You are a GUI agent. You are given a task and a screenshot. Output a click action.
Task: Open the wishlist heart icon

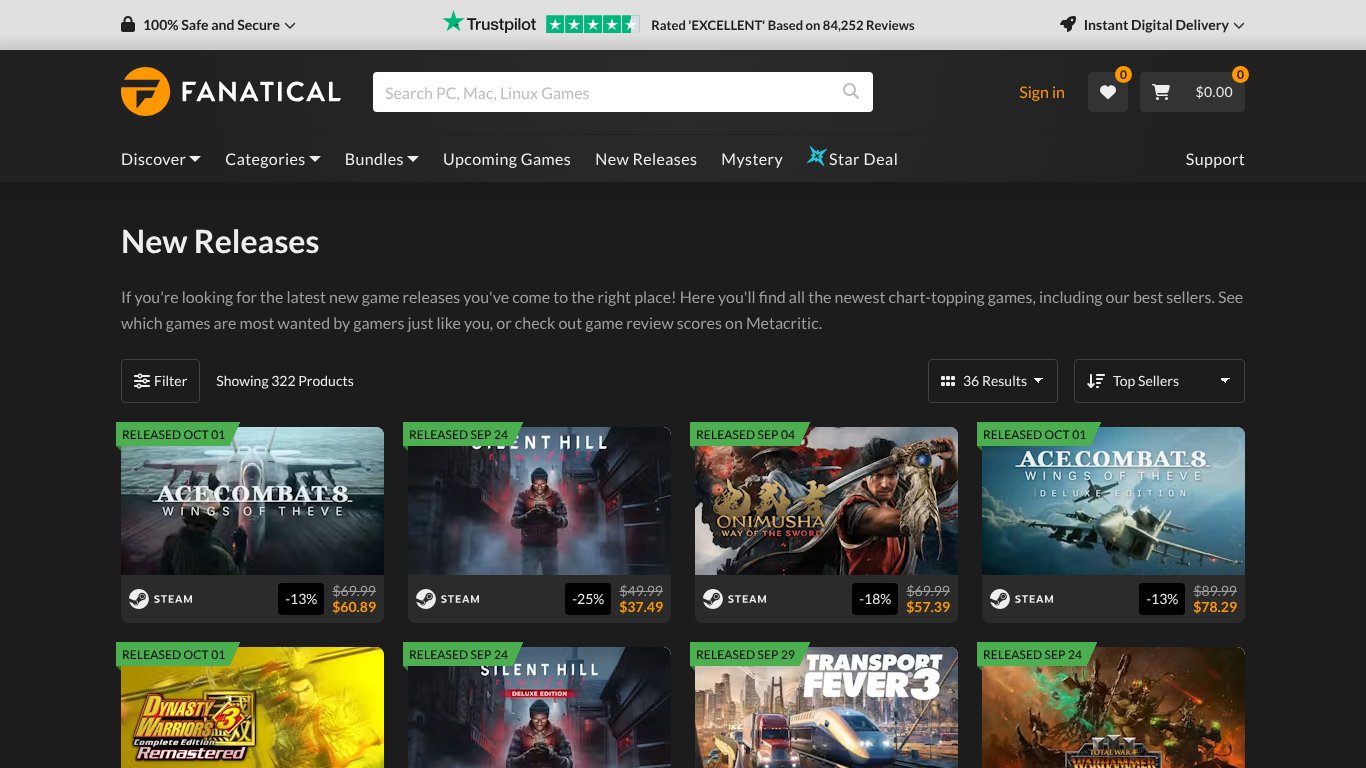click(1108, 92)
